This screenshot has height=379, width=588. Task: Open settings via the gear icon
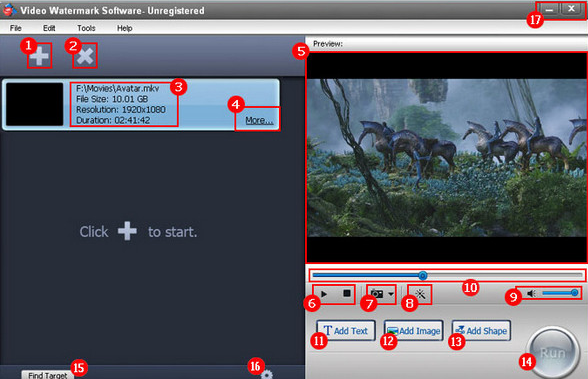(x=267, y=375)
